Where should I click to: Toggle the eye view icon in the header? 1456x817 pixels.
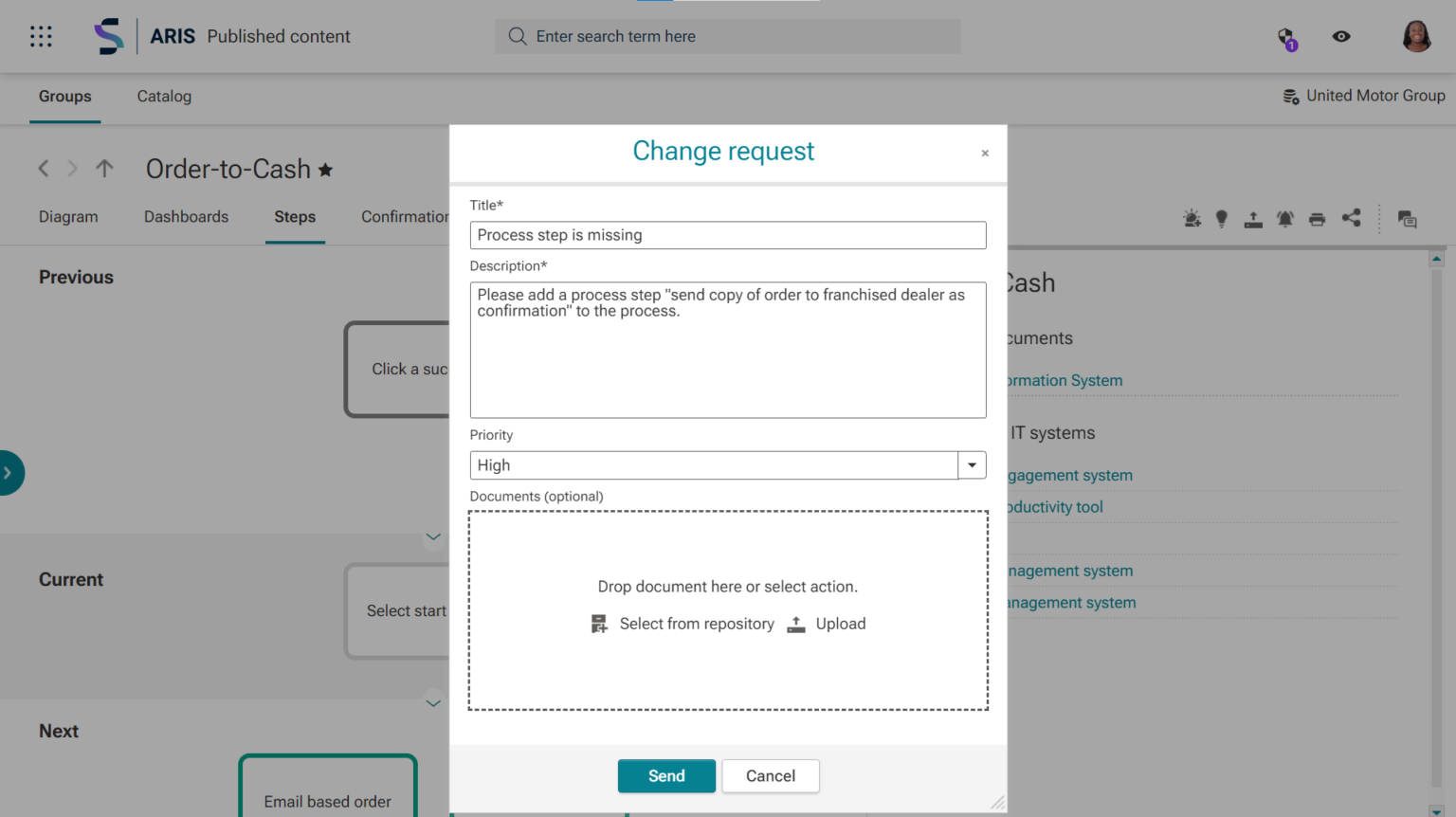[1341, 37]
